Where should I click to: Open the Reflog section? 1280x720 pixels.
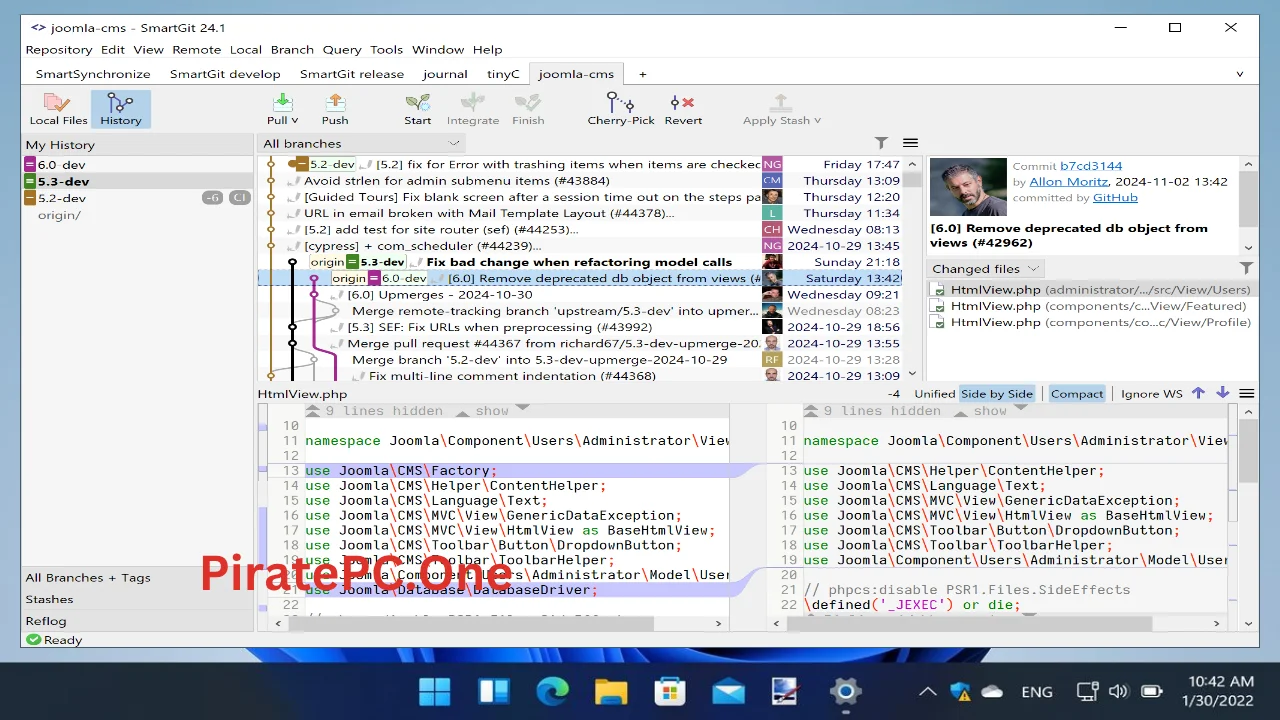click(46, 622)
